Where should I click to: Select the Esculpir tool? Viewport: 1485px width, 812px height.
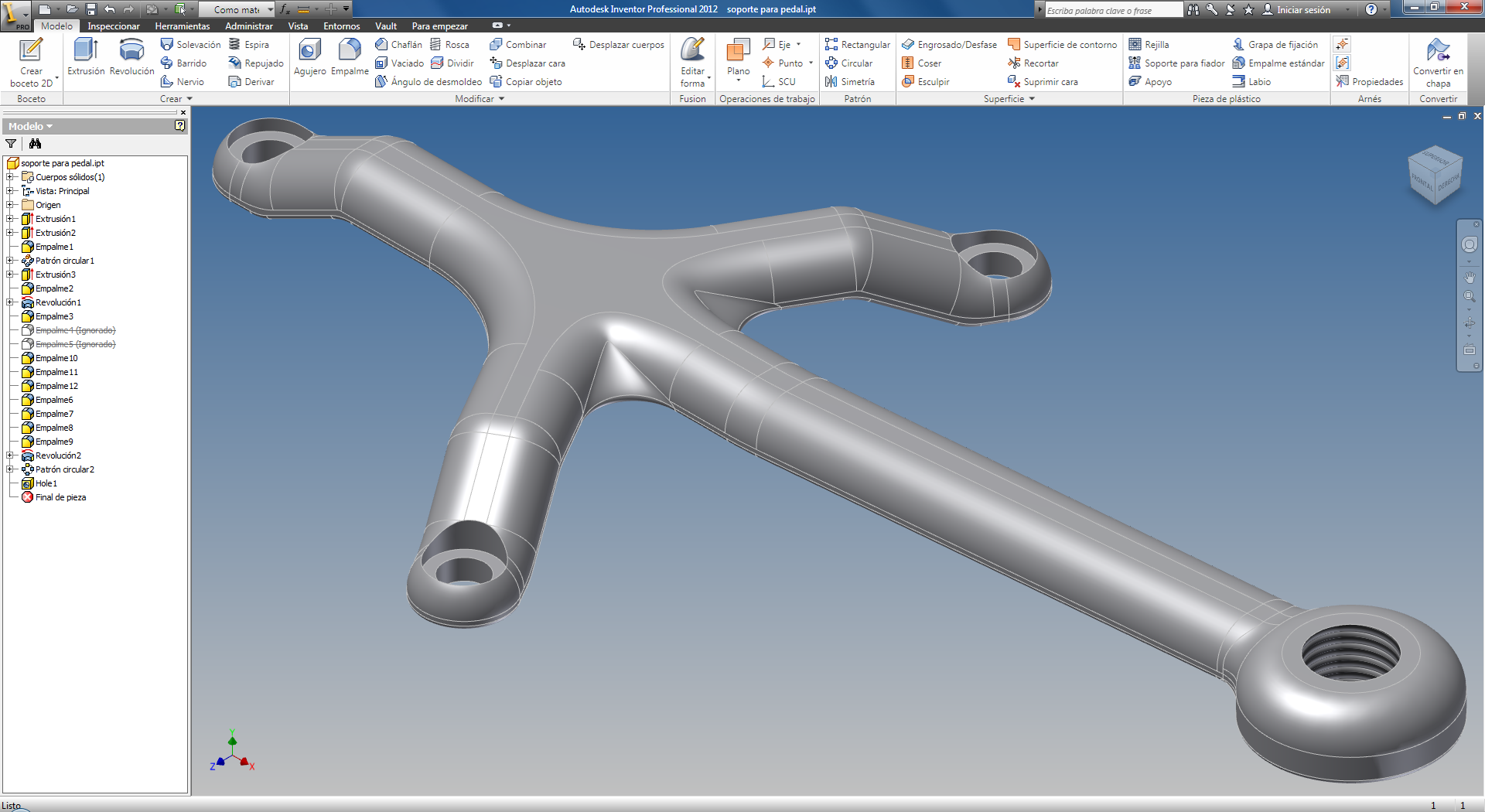[925, 82]
